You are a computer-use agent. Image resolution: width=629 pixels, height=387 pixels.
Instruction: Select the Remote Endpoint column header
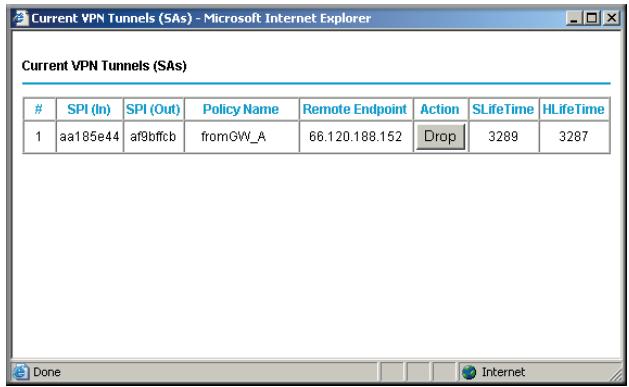click(355, 109)
